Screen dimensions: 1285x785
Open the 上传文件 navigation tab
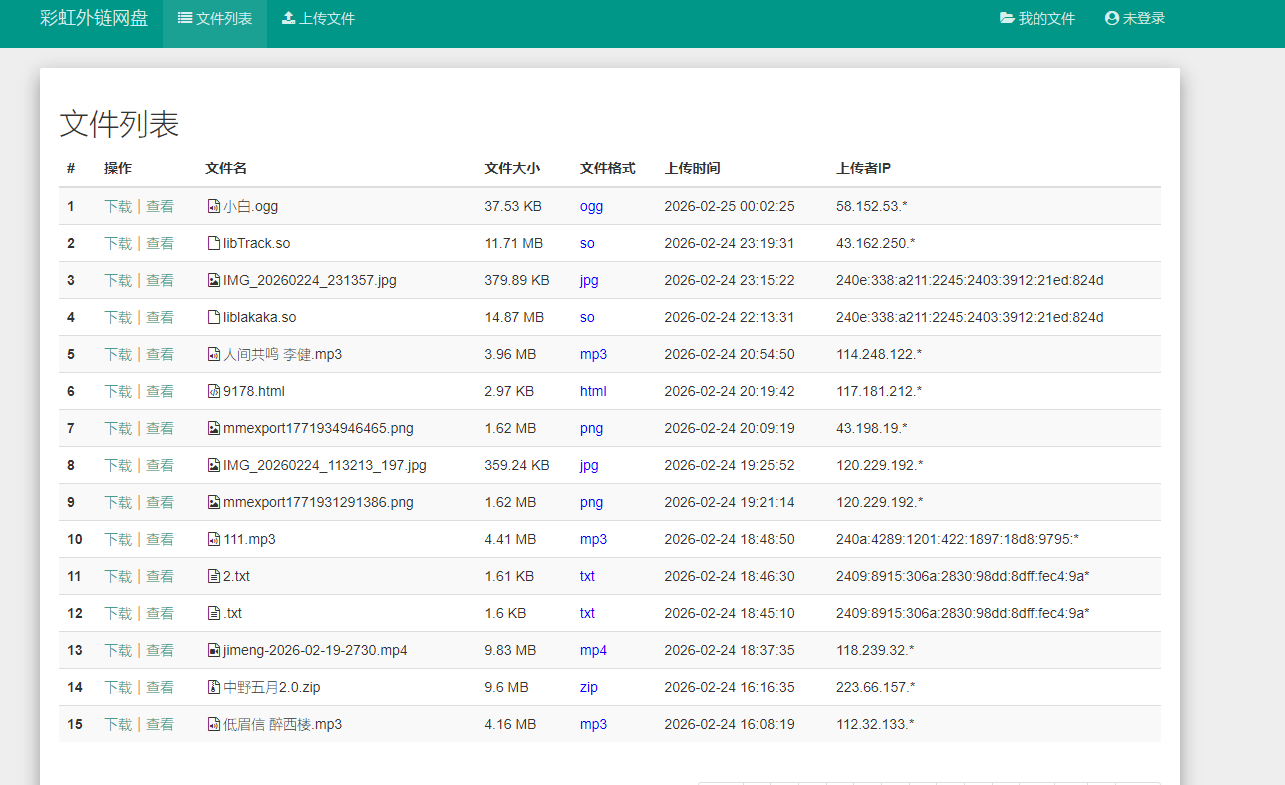tap(318, 19)
